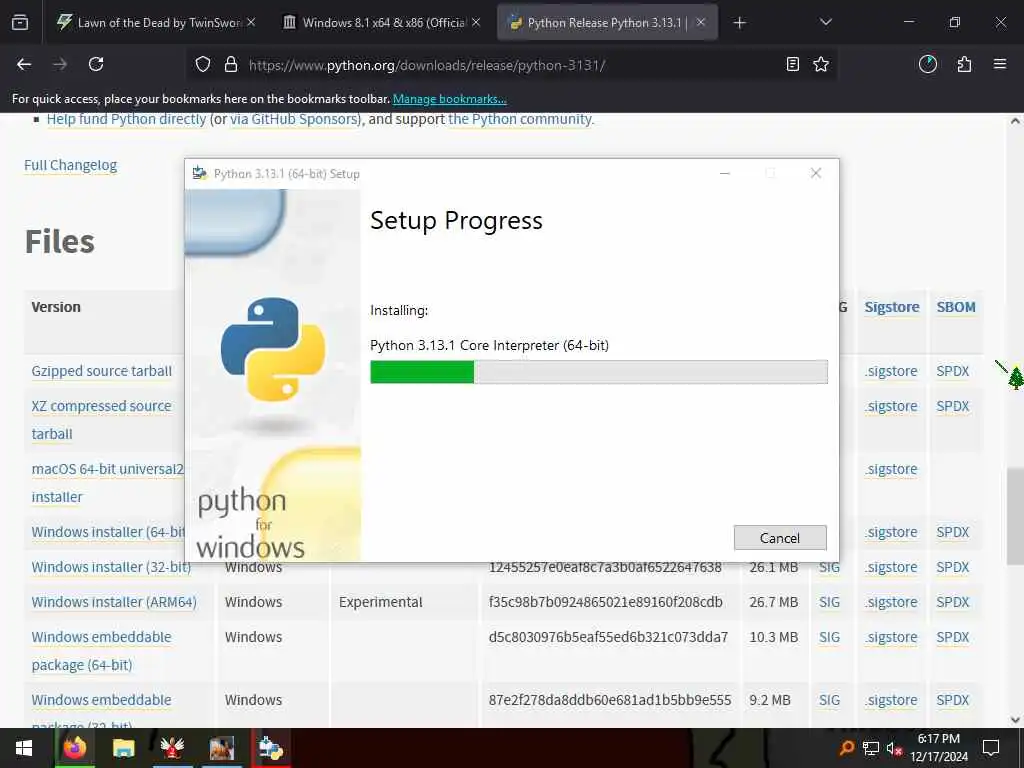Select hash text f35c98b7b0924865021e89160f208cdb

pyautogui.click(x=605, y=602)
